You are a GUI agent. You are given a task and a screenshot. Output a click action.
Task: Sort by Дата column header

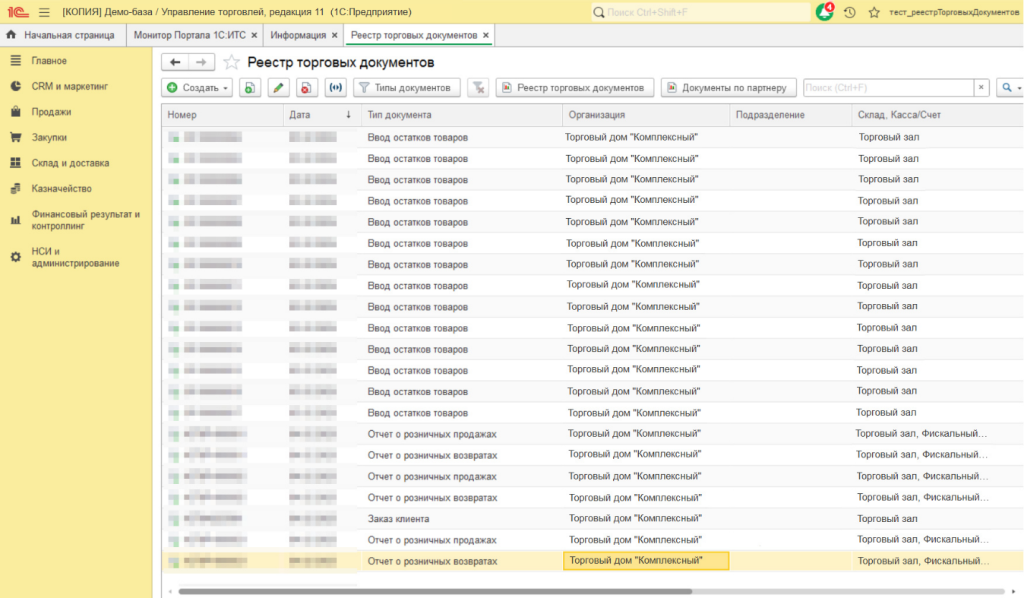point(320,115)
